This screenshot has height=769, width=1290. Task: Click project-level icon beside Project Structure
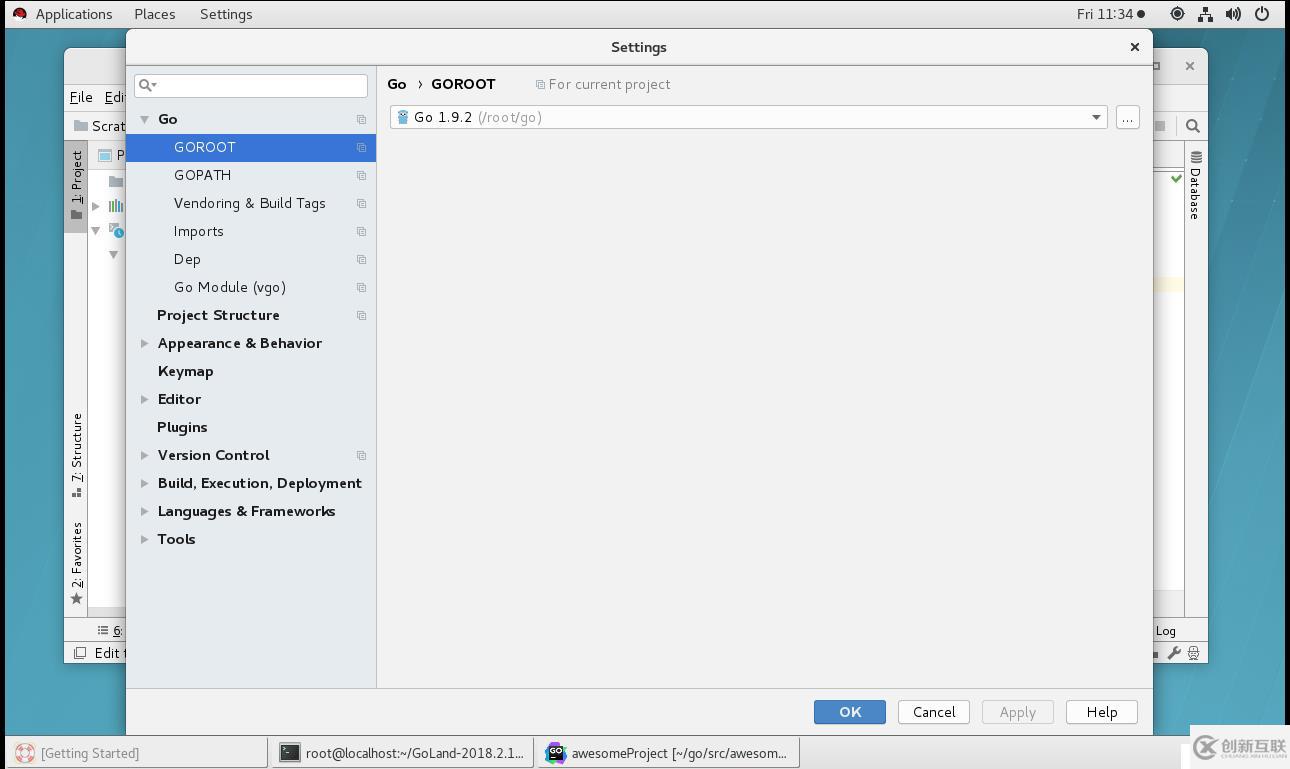coord(361,315)
